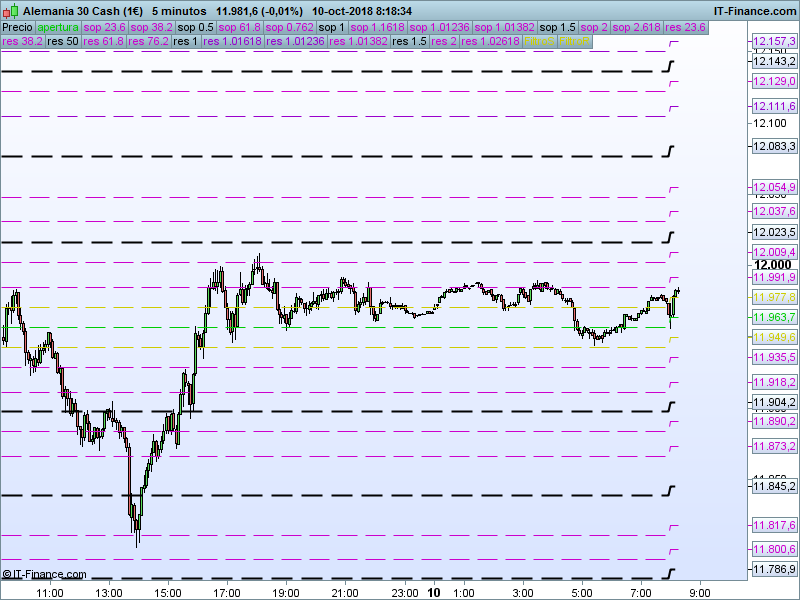The height and width of the screenshot is (600, 800).
Task: Click the res 1 legend label
Action: (x=186, y=41)
